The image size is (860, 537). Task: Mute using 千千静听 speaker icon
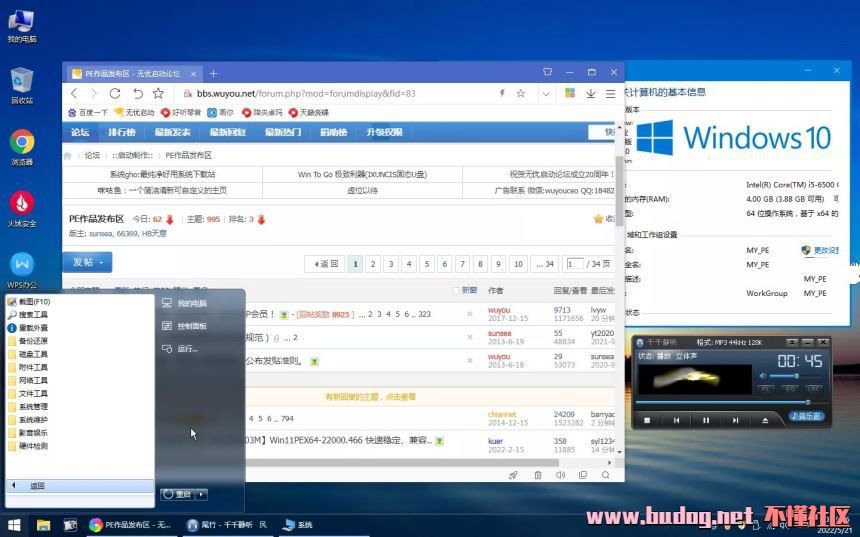762,376
